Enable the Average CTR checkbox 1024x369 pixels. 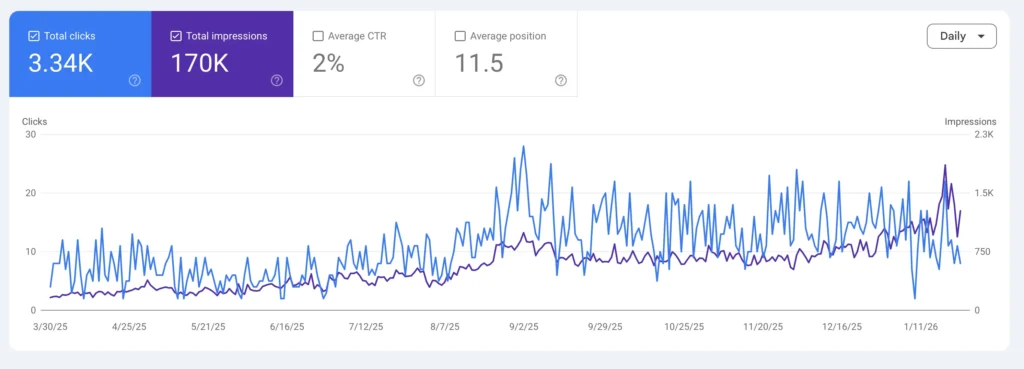[318, 37]
